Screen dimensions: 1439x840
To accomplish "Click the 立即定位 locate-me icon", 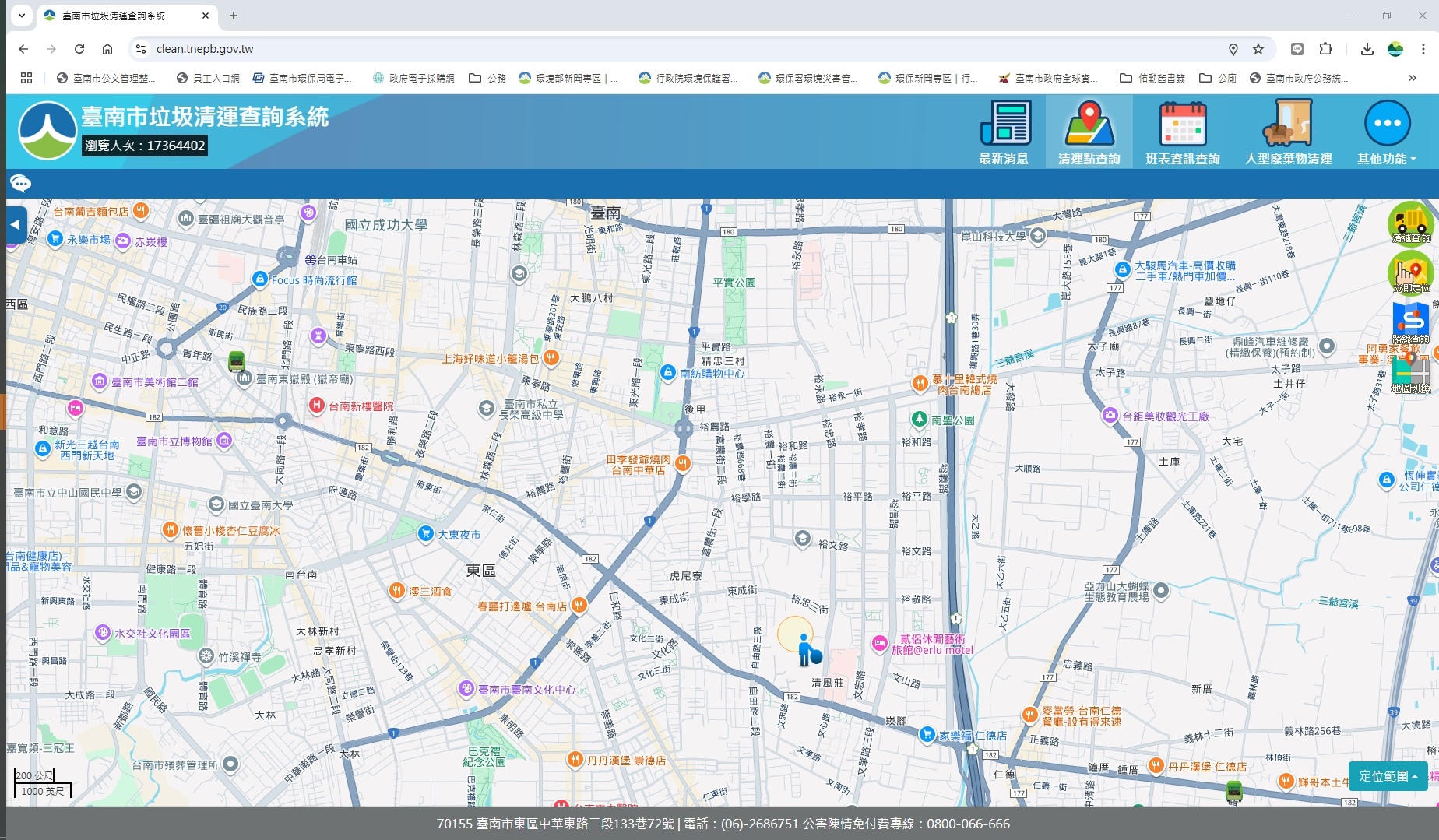I will [x=1410, y=273].
